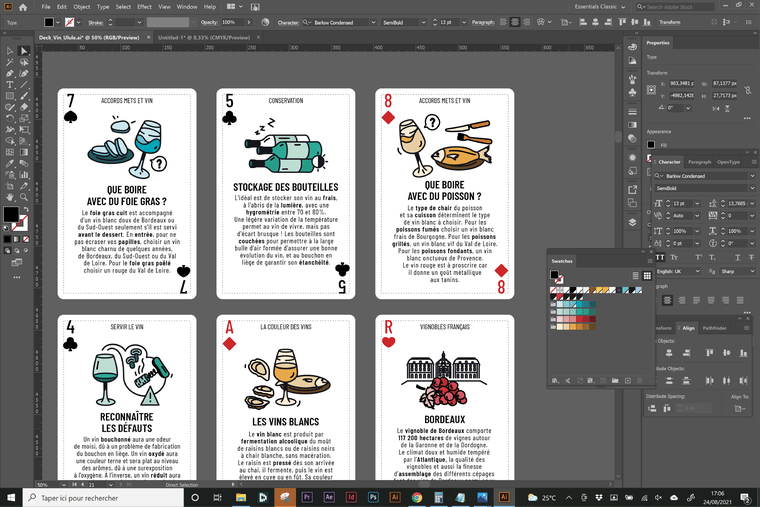Click Horizontal Align Center in Align panel
This screenshot has width=760, height=507.
669,353
